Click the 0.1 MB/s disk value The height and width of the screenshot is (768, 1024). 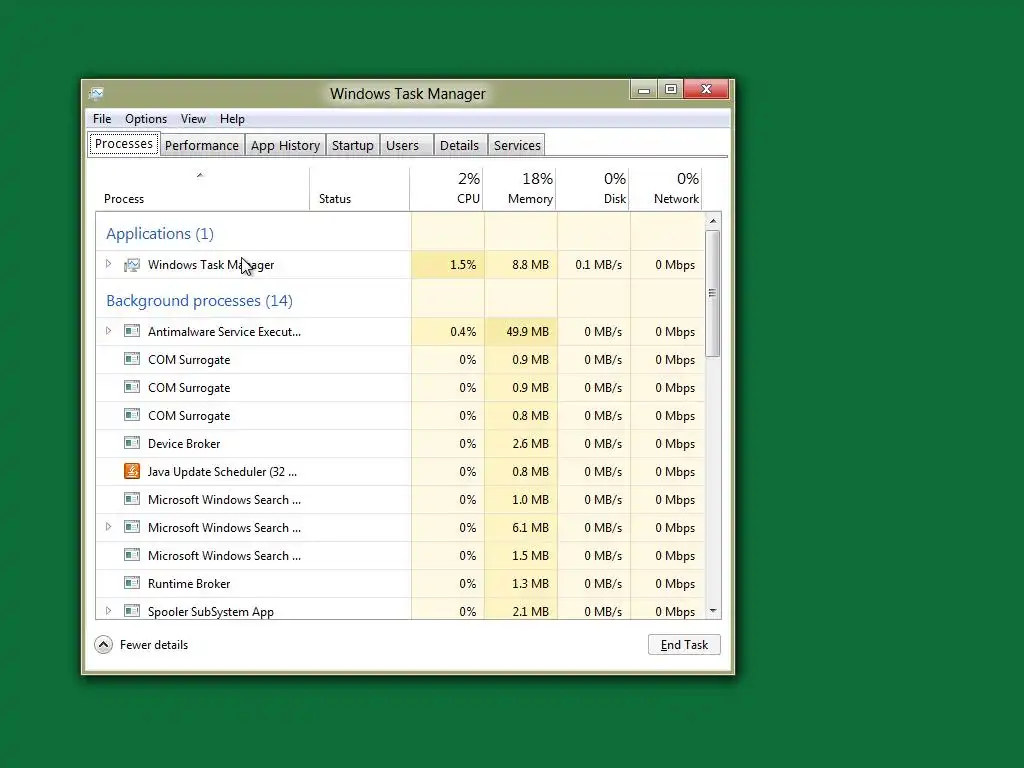(598, 264)
